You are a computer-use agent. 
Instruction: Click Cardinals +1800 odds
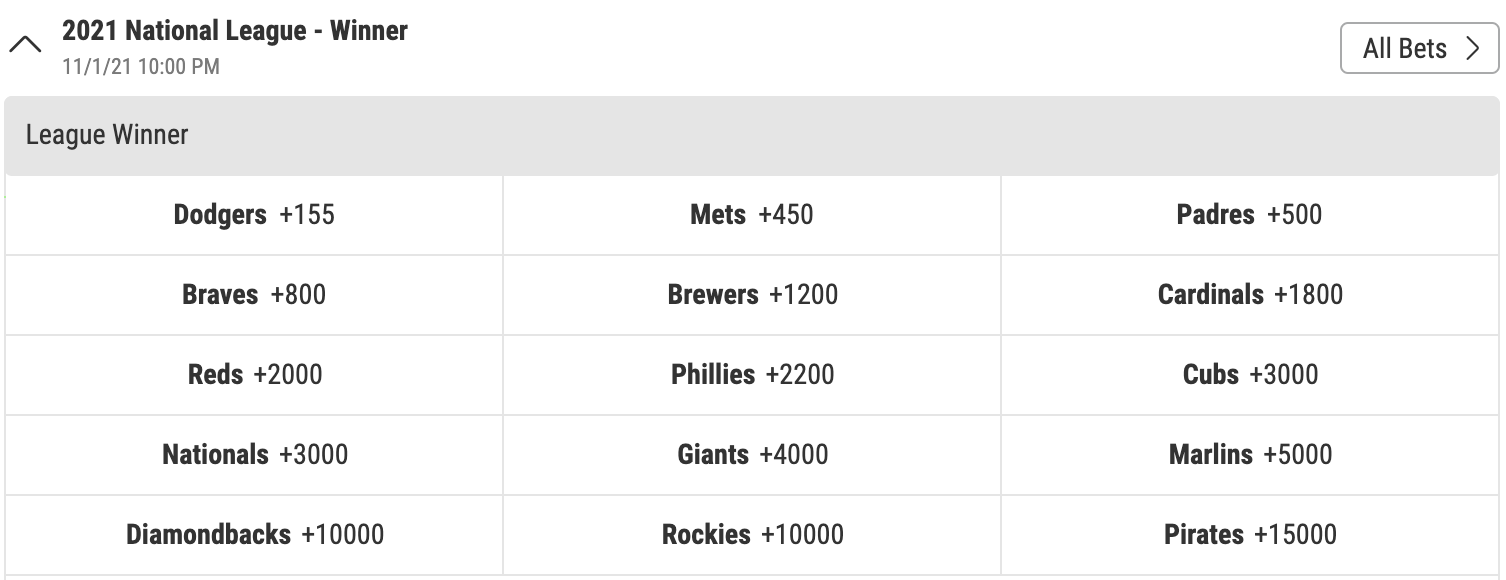[1250, 295]
